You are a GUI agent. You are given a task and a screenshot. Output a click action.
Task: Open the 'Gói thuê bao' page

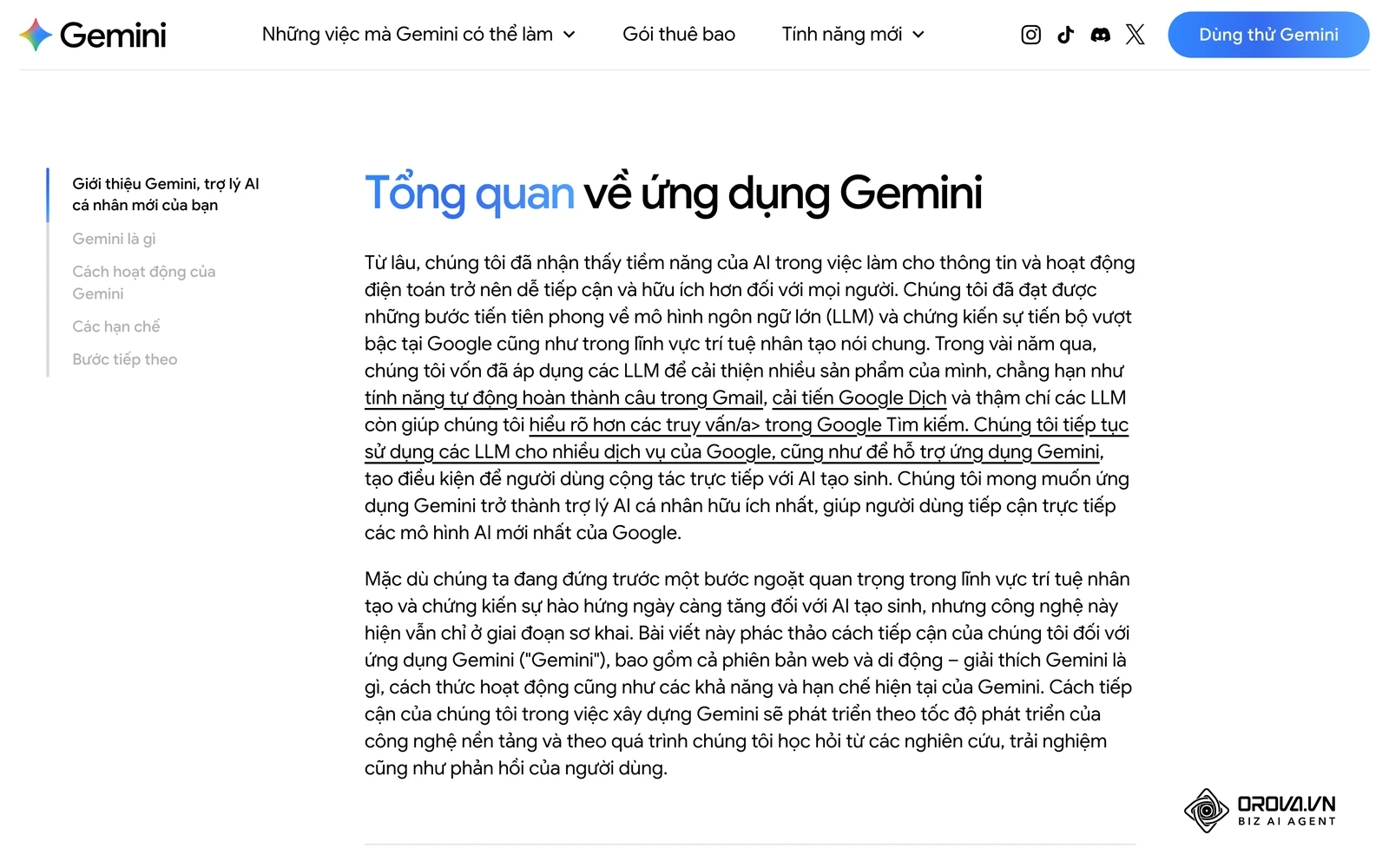pos(679,35)
